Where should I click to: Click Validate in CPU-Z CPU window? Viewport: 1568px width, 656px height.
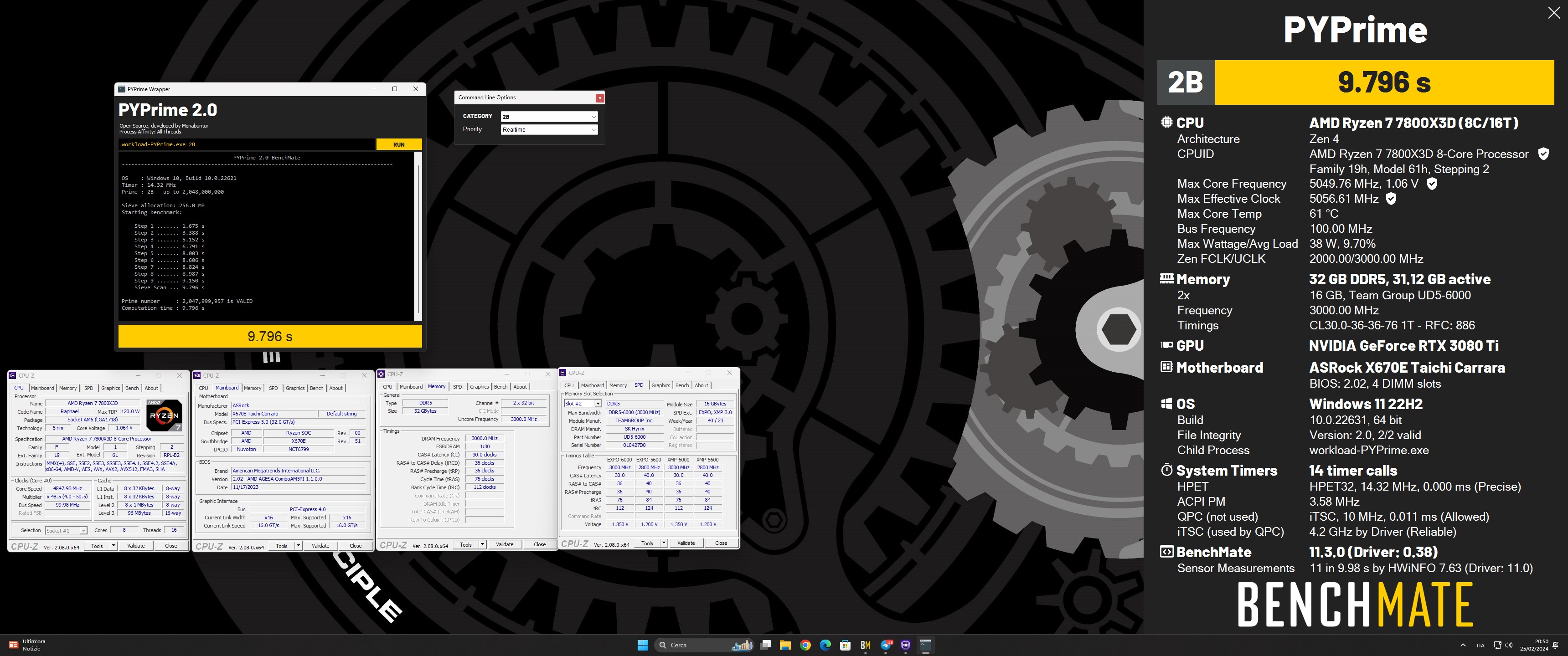click(x=136, y=546)
